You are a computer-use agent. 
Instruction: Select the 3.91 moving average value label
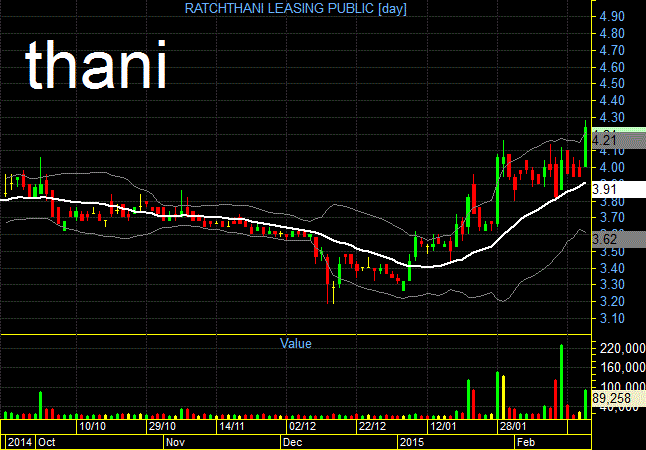(x=619, y=190)
